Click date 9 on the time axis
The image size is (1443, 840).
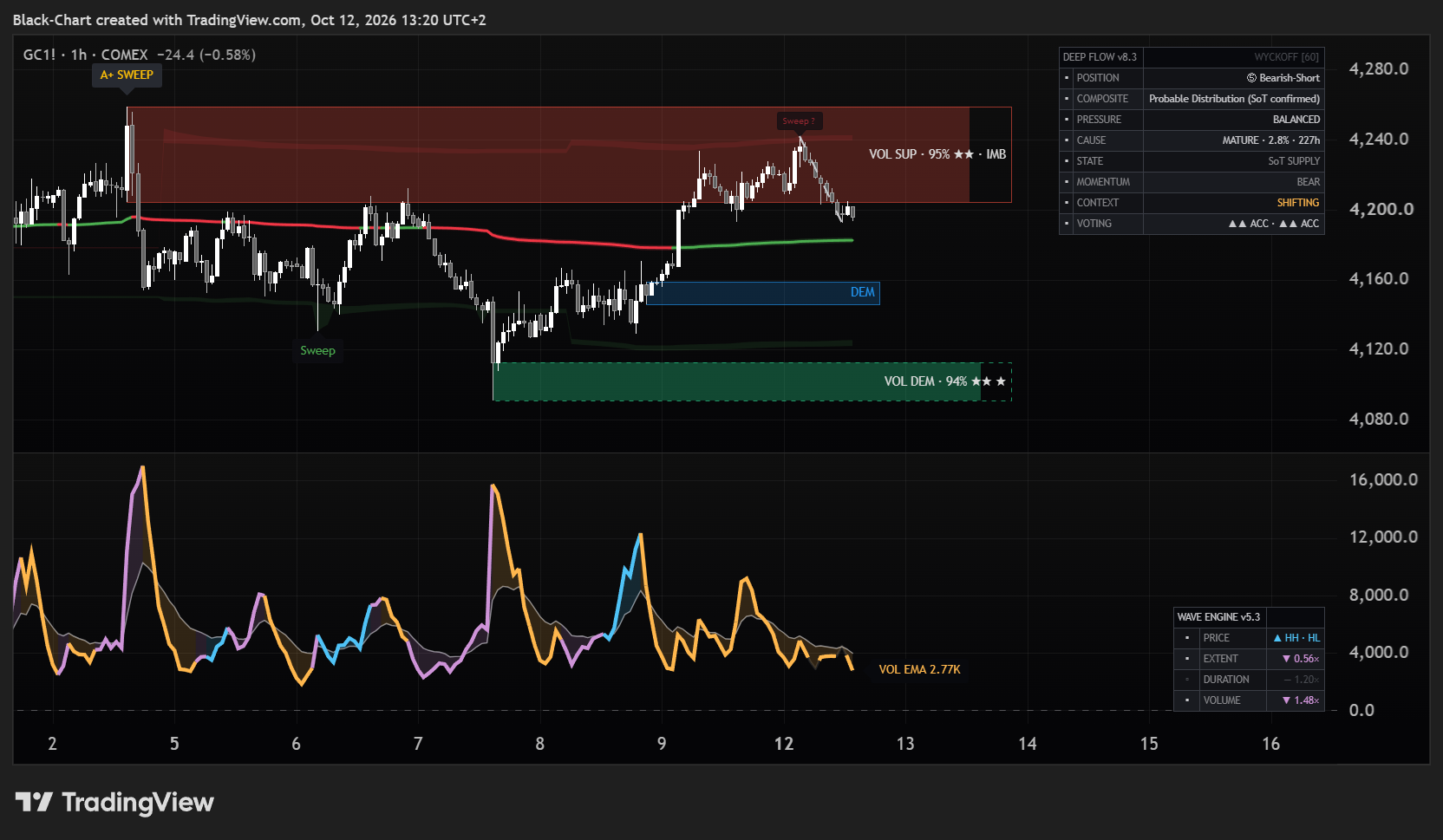pos(662,744)
